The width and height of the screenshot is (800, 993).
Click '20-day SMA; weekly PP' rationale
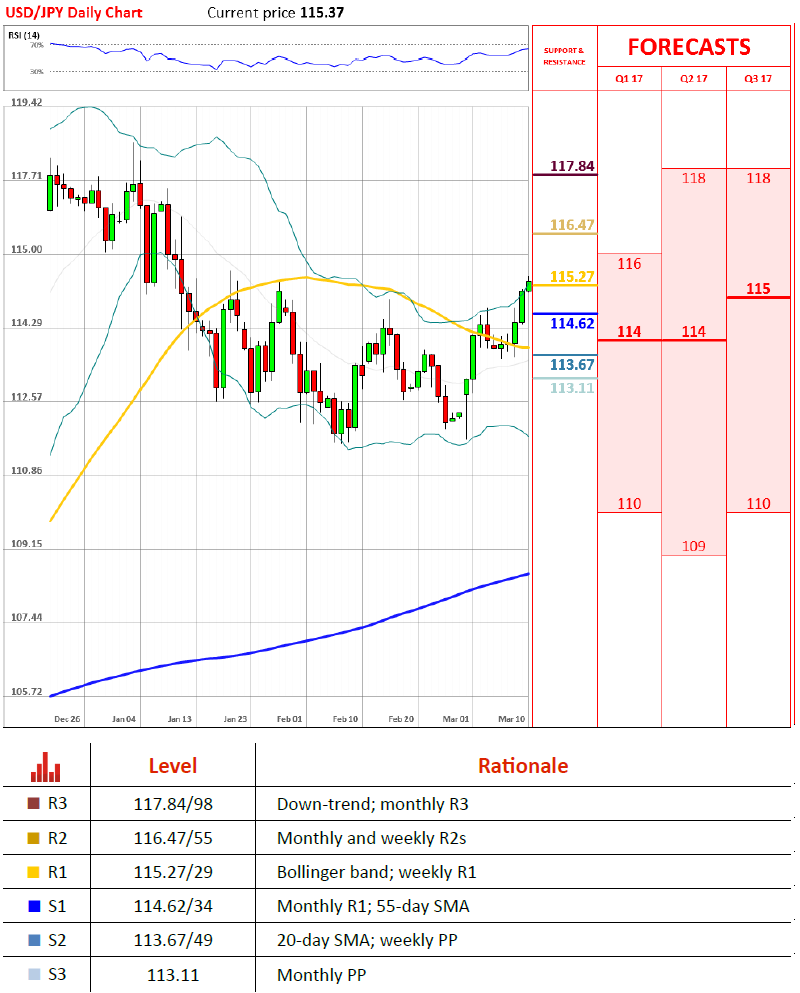coord(367,940)
